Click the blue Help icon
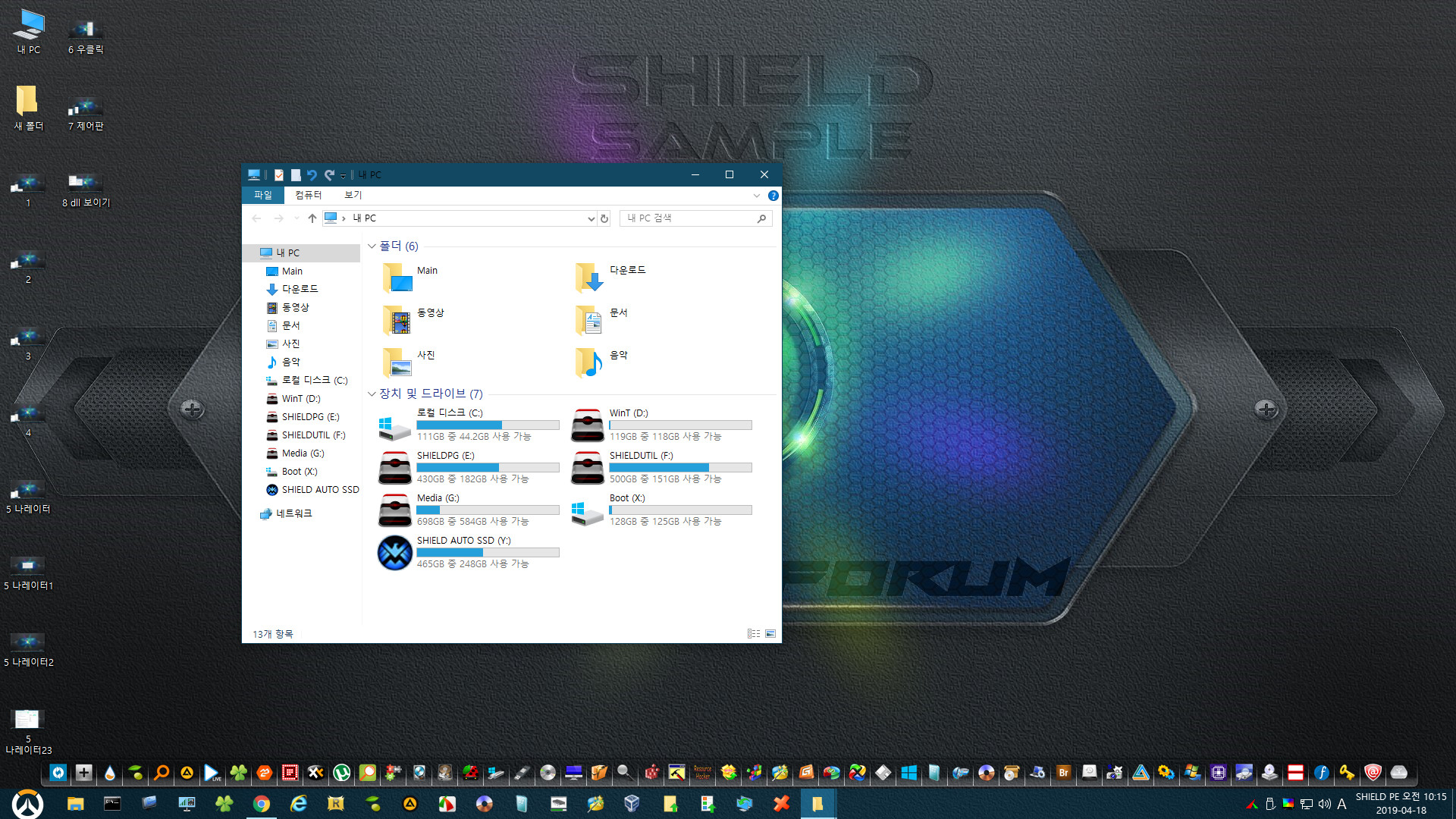The image size is (1456, 819). pos(773,196)
